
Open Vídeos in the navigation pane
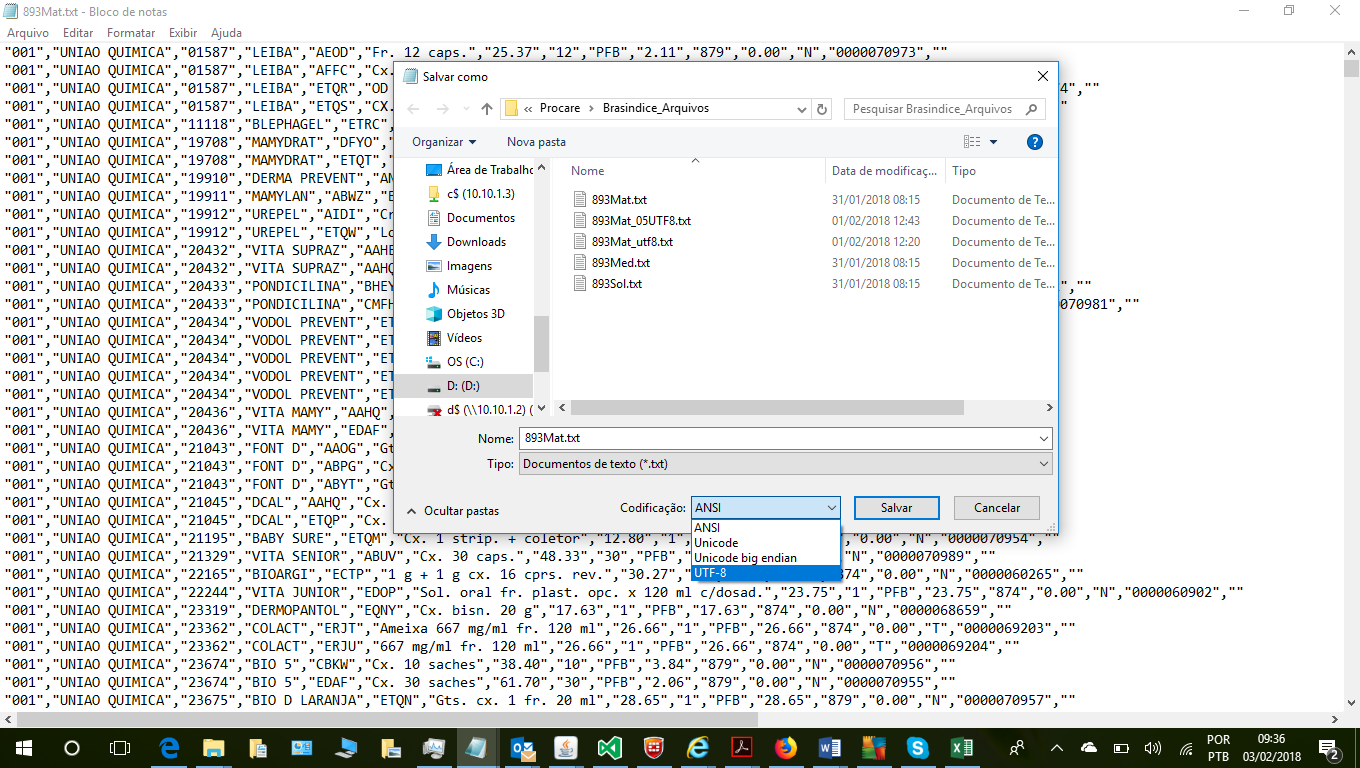pyautogui.click(x=454, y=338)
